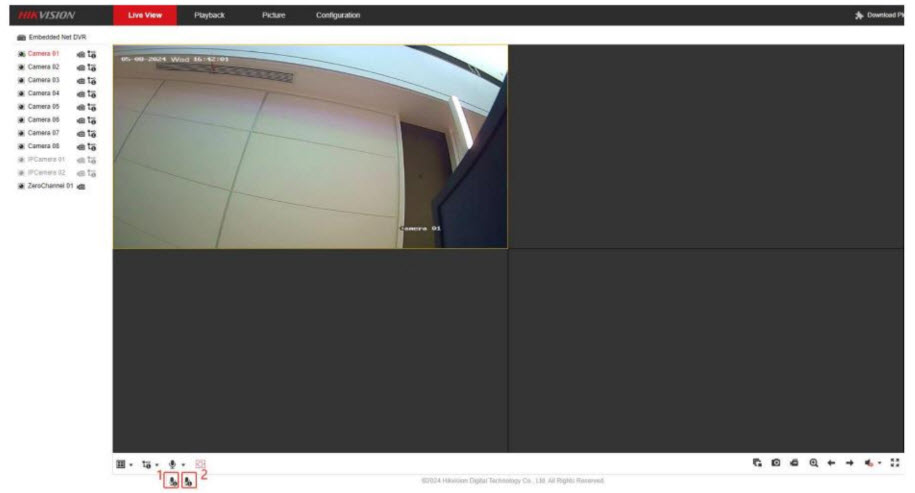This screenshot has width=915, height=493.
Task: Select the Camera 01 live video window
Action: click(x=309, y=146)
